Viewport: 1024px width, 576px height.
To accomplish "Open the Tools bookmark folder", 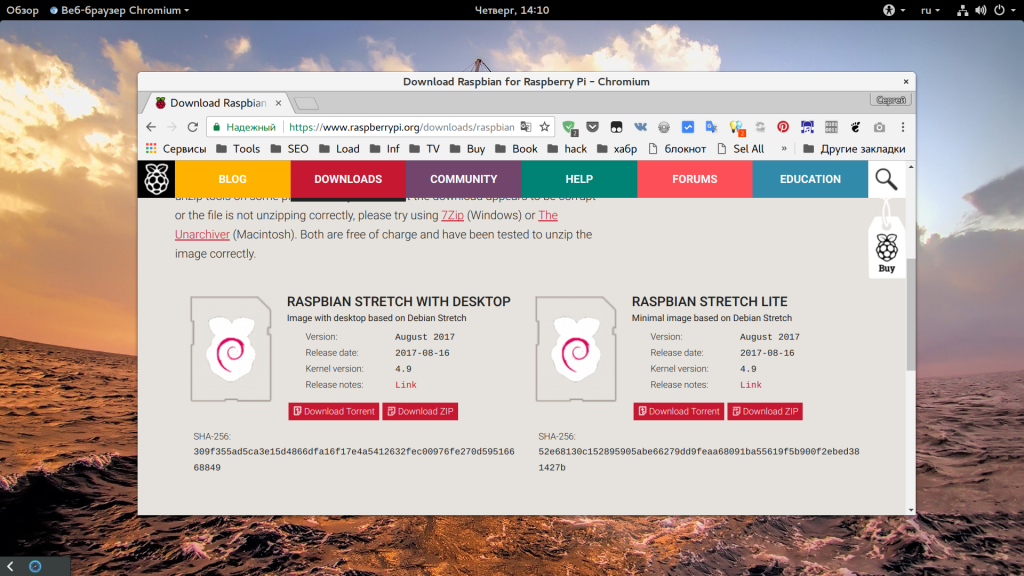I will [x=238, y=149].
